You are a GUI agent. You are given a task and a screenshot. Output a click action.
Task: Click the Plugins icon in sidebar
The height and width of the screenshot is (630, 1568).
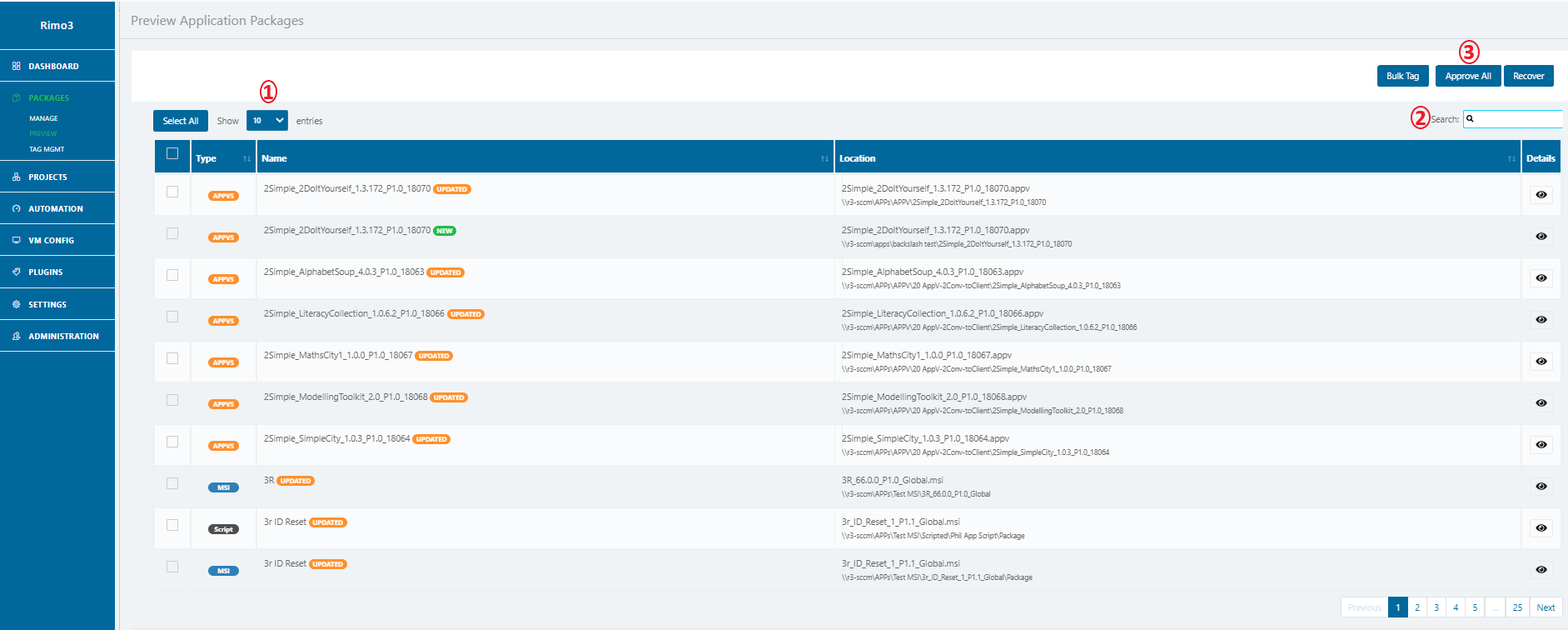click(x=17, y=272)
